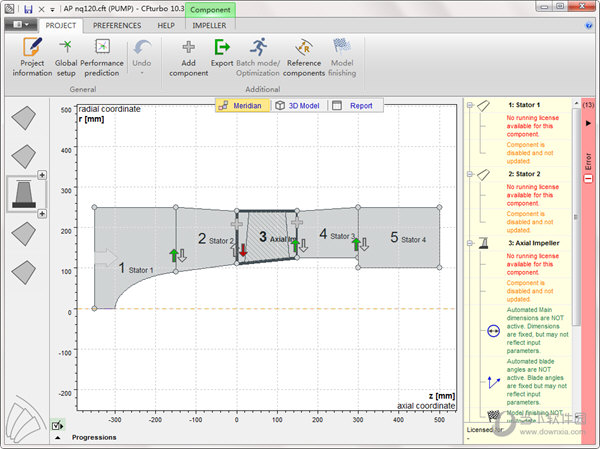Expand the Progressions panel
This screenshot has height=449, width=600.
58,438
